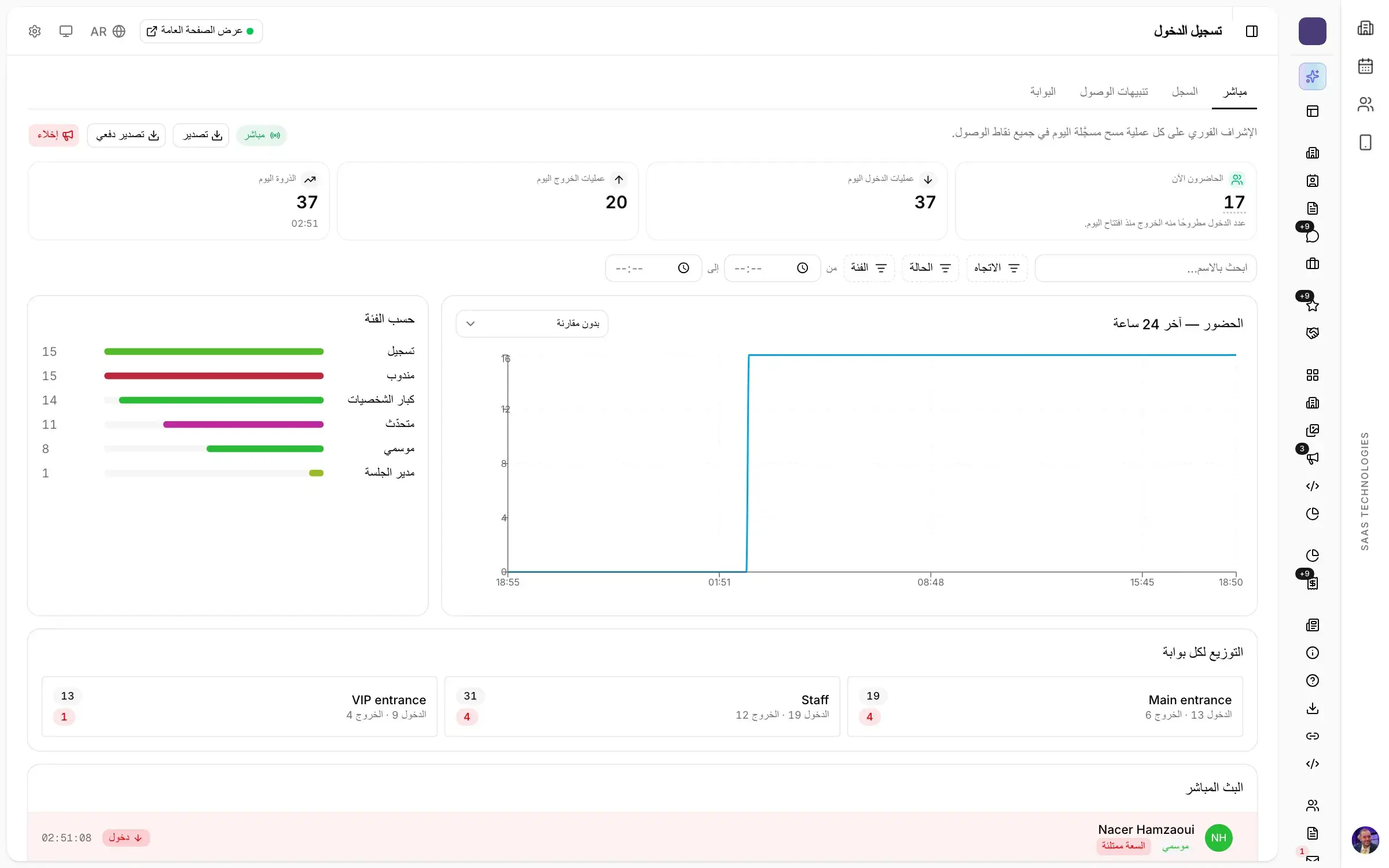Switch to the 'السجل' log tab
Screen dimensions: 1389x868
tap(1185, 92)
